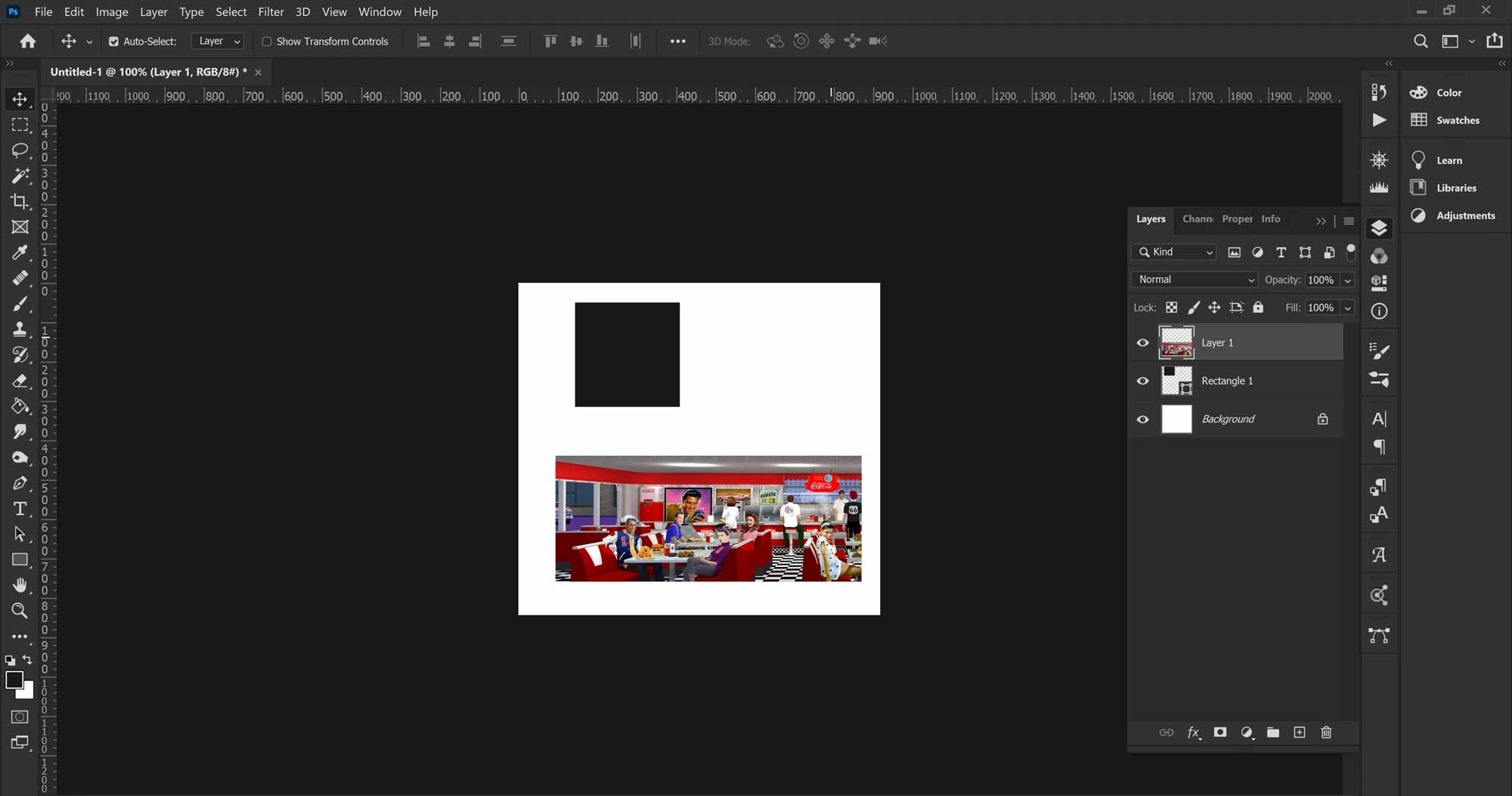The image size is (1512, 796).
Task: Select the Path Selection tool
Action: tap(20, 534)
